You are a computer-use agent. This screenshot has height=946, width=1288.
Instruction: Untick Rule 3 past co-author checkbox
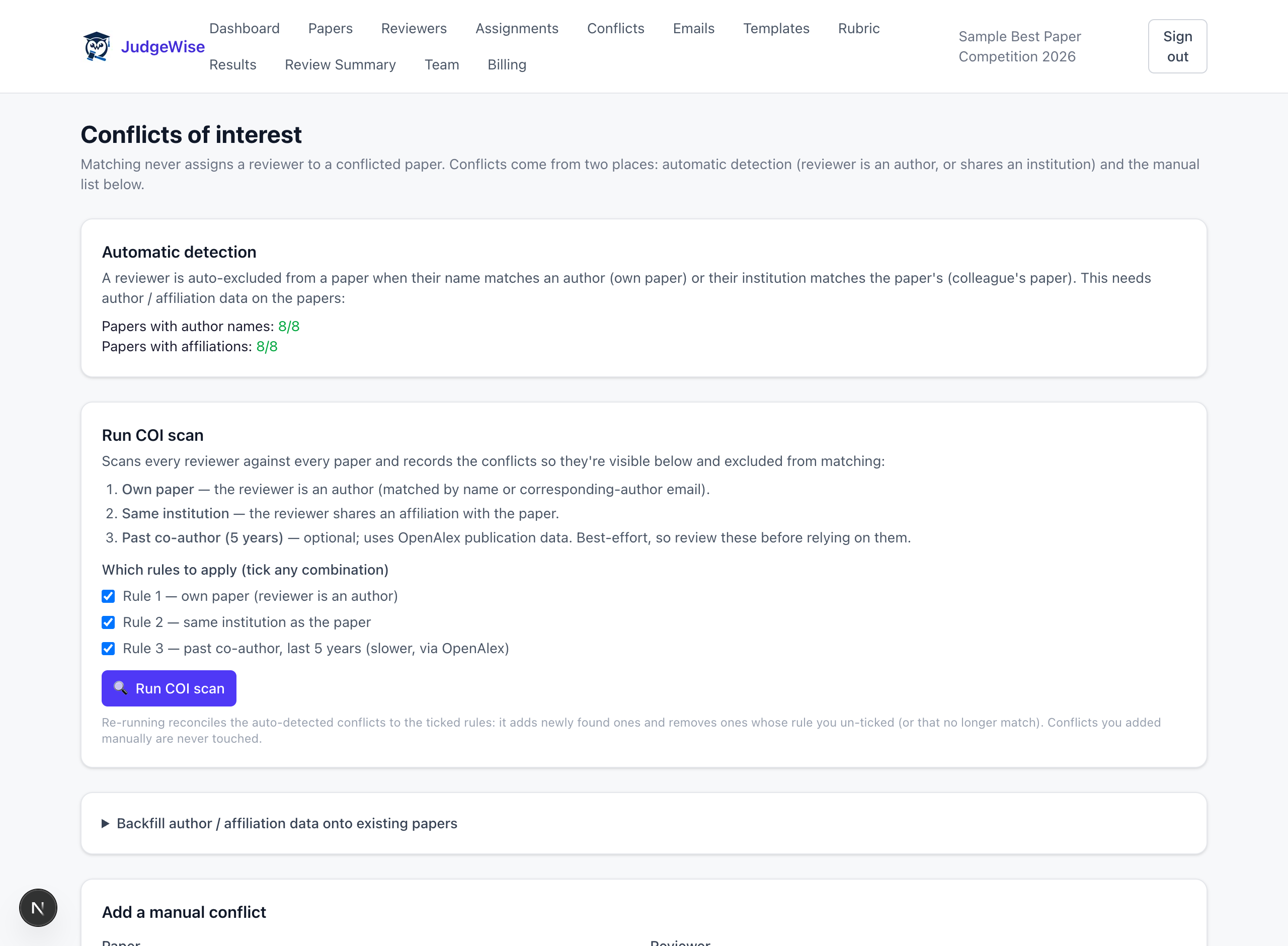point(108,649)
